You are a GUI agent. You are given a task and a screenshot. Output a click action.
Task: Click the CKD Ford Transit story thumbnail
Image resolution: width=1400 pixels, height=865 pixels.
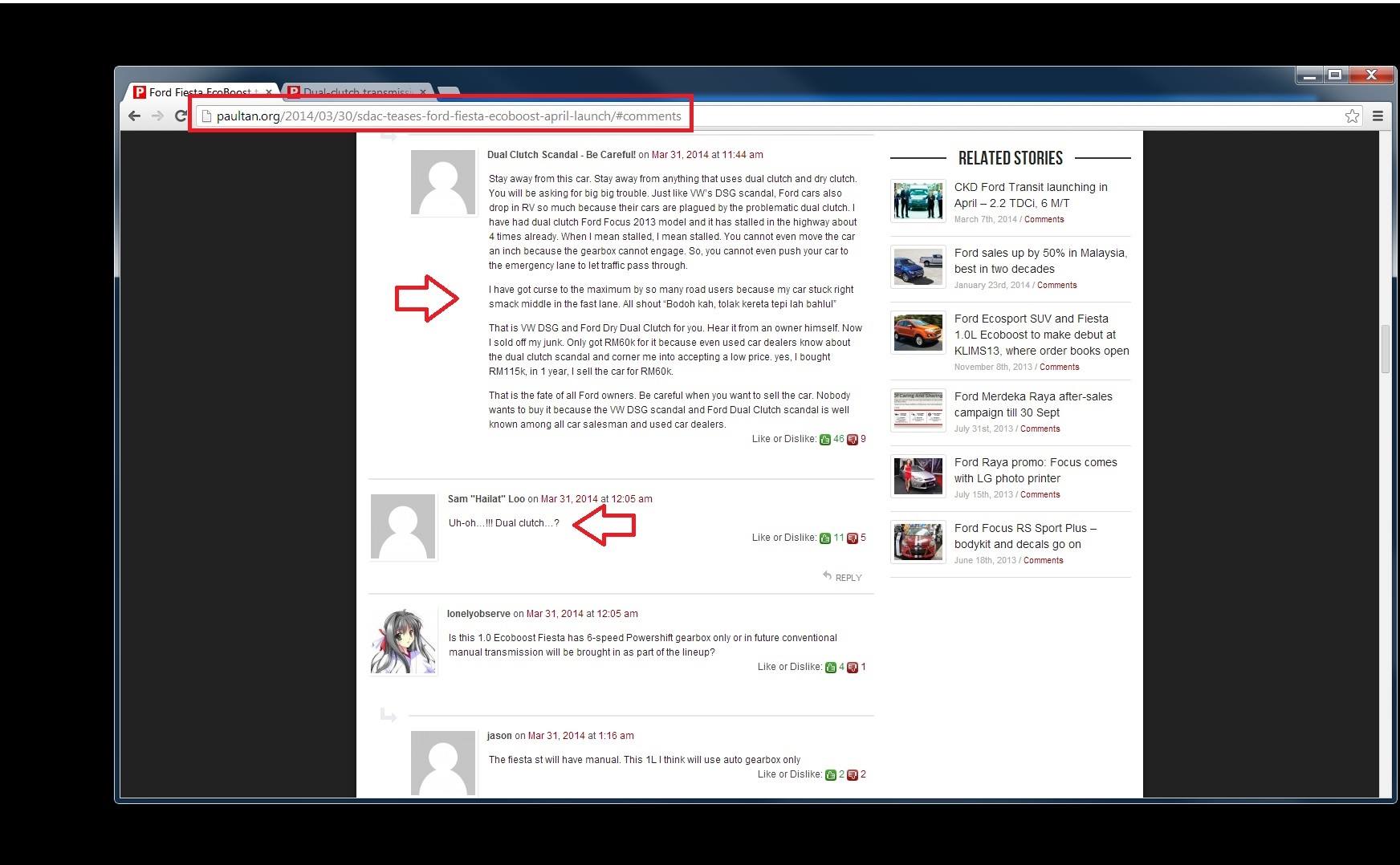point(918,201)
